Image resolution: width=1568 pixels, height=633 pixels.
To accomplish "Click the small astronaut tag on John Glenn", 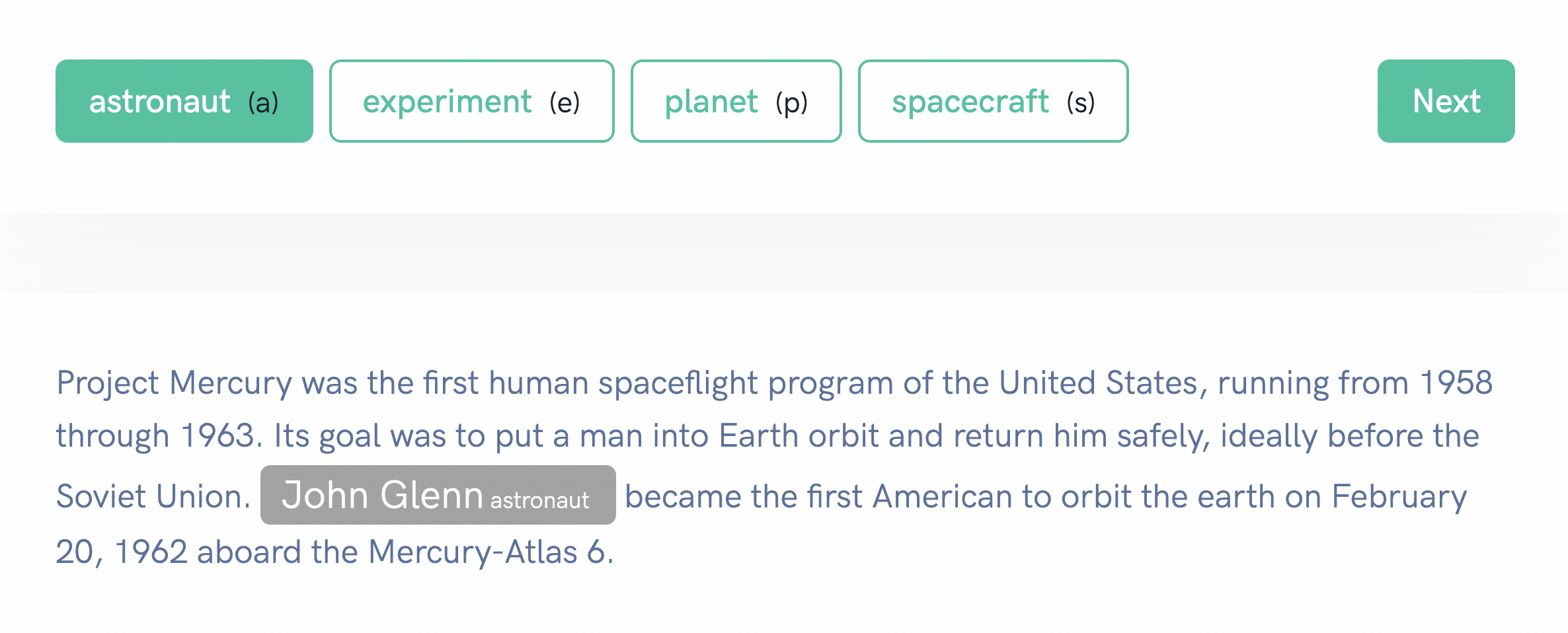I will tap(539, 500).
